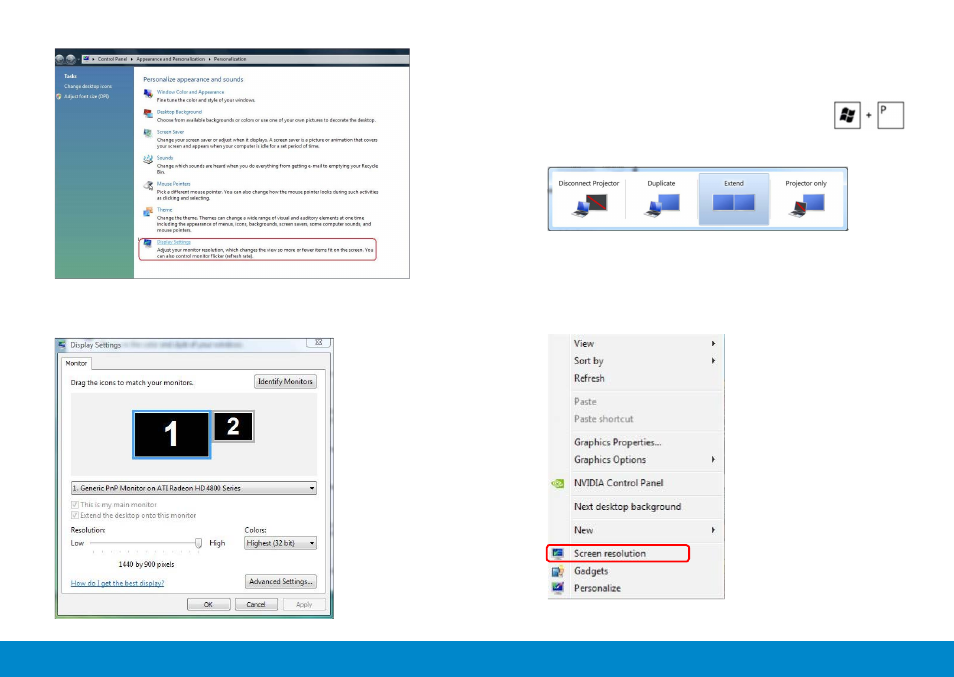Click the Identify Monitors button
Image resolution: width=954 pixels, height=677 pixels.
coord(285,381)
